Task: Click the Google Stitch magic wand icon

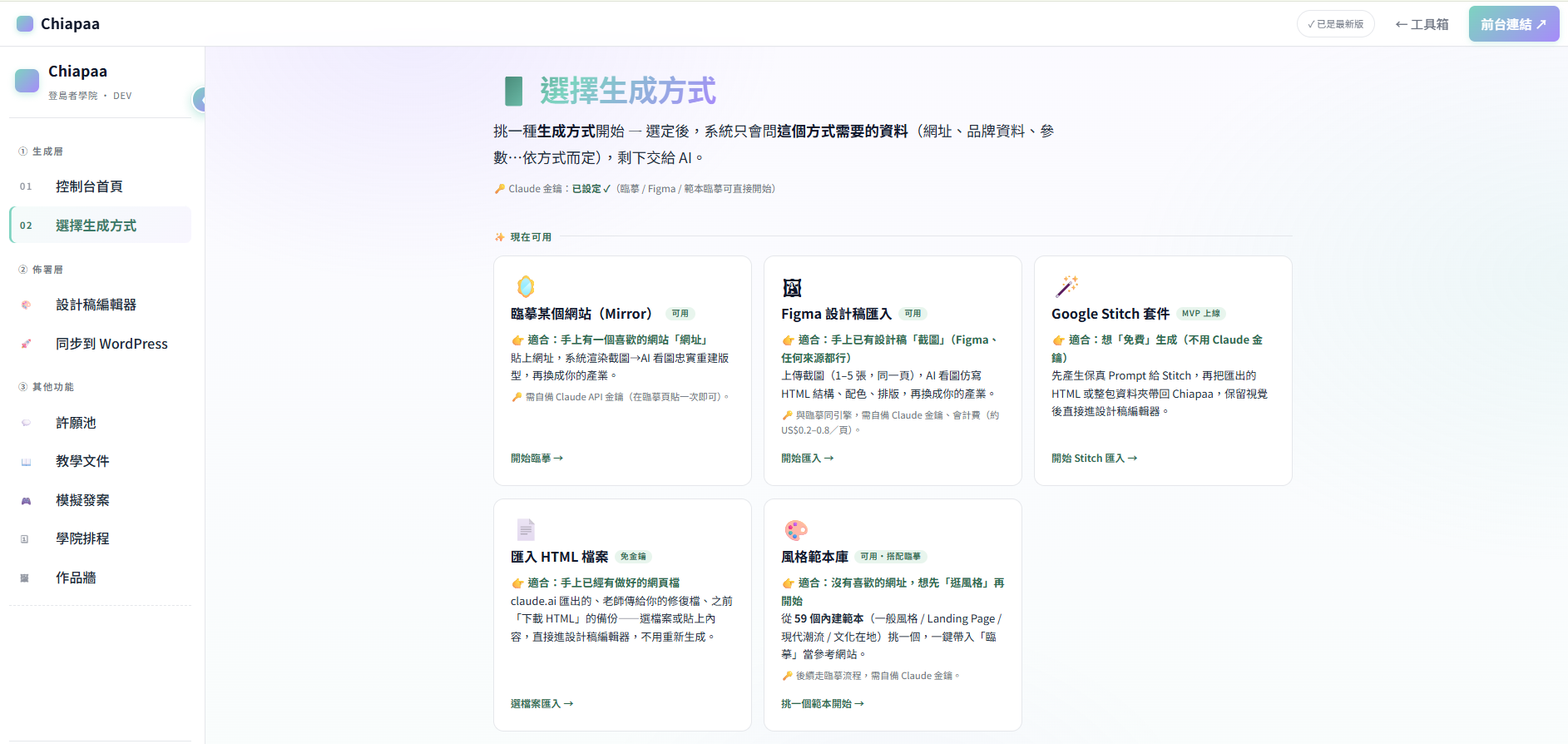Action: [x=1066, y=286]
